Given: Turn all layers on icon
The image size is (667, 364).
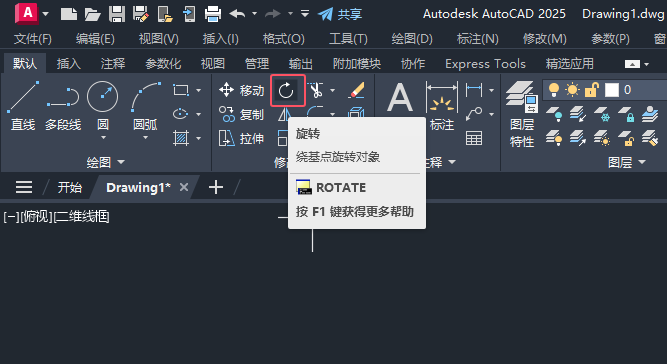Looking at the screenshot, I should pos(554,138).
